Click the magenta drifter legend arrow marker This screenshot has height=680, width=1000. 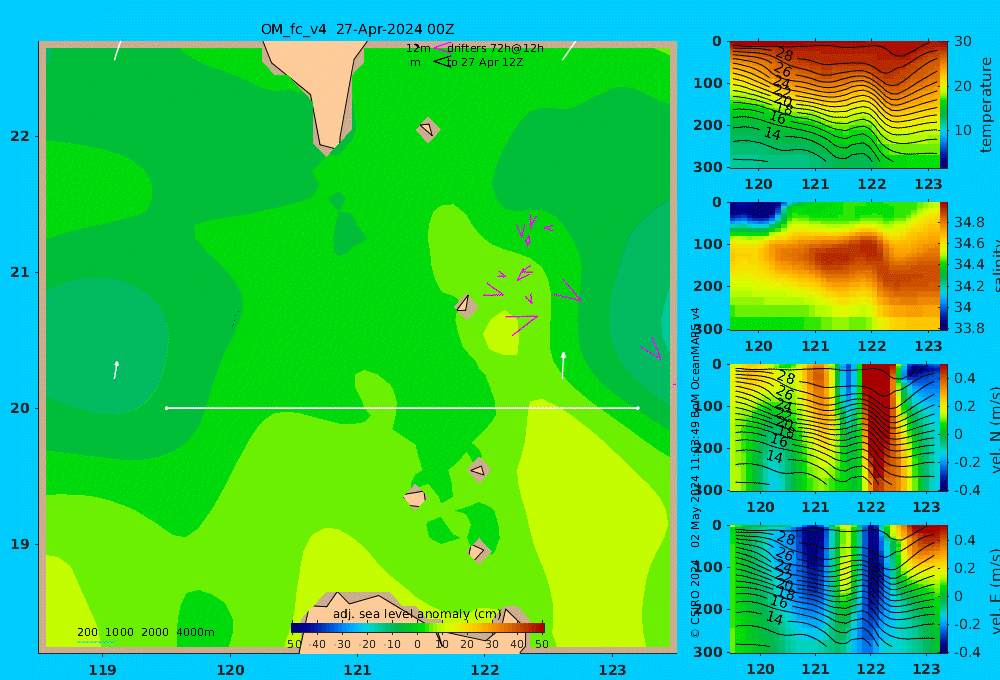pos(441,48)
